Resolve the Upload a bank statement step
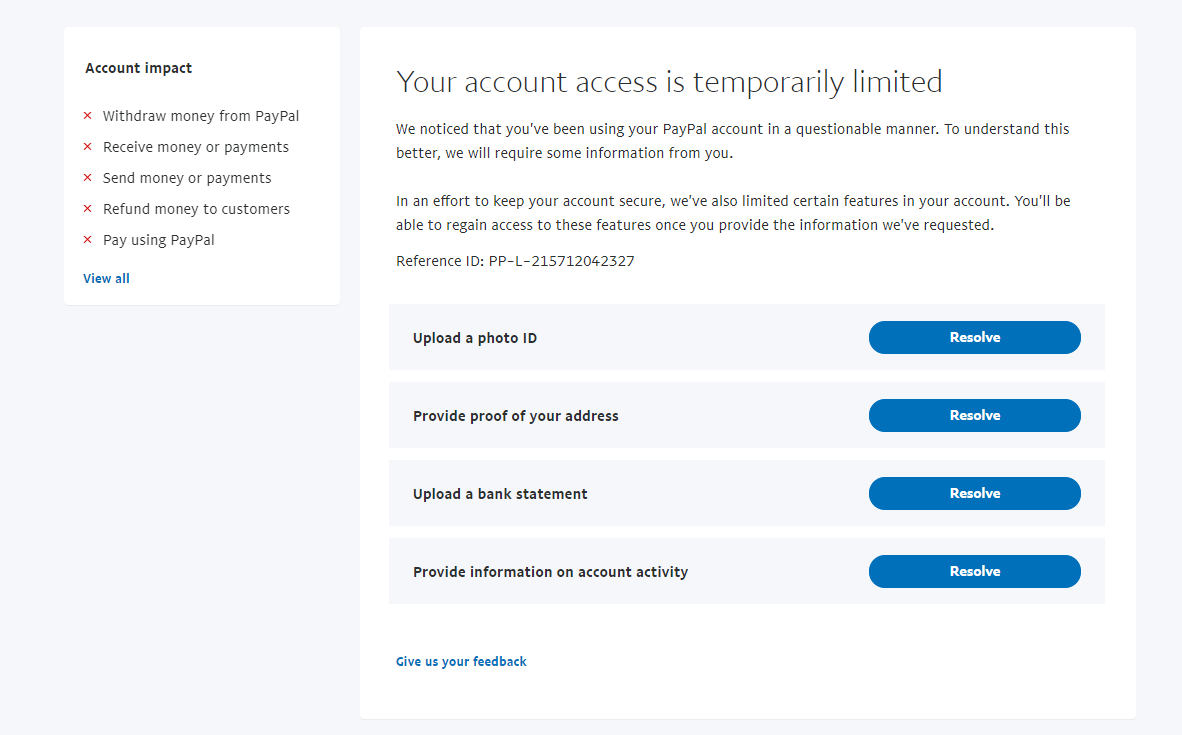This screenshot has width=1182, height=735. coord(974,493)
